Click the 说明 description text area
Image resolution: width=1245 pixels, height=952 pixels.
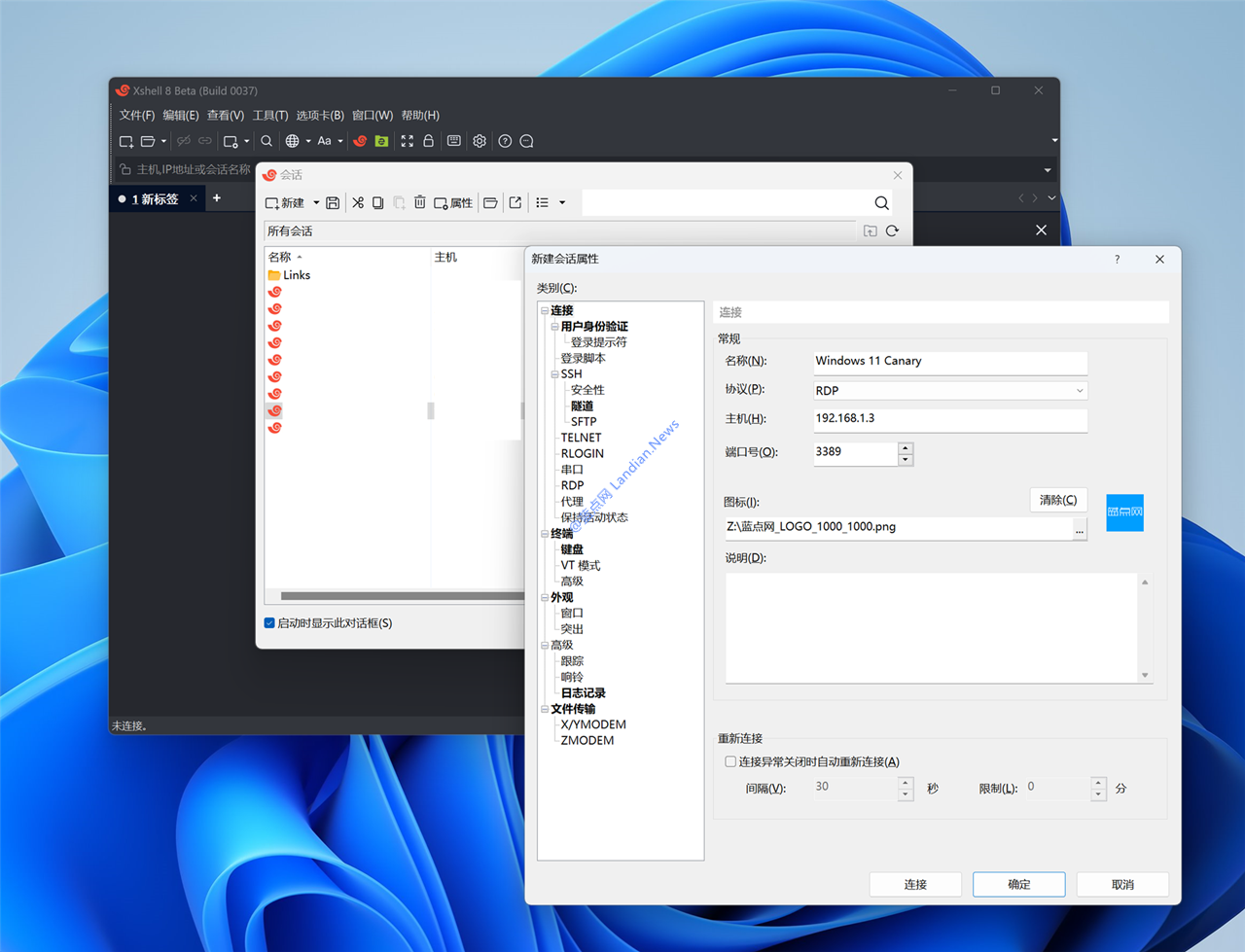[931, 627]
